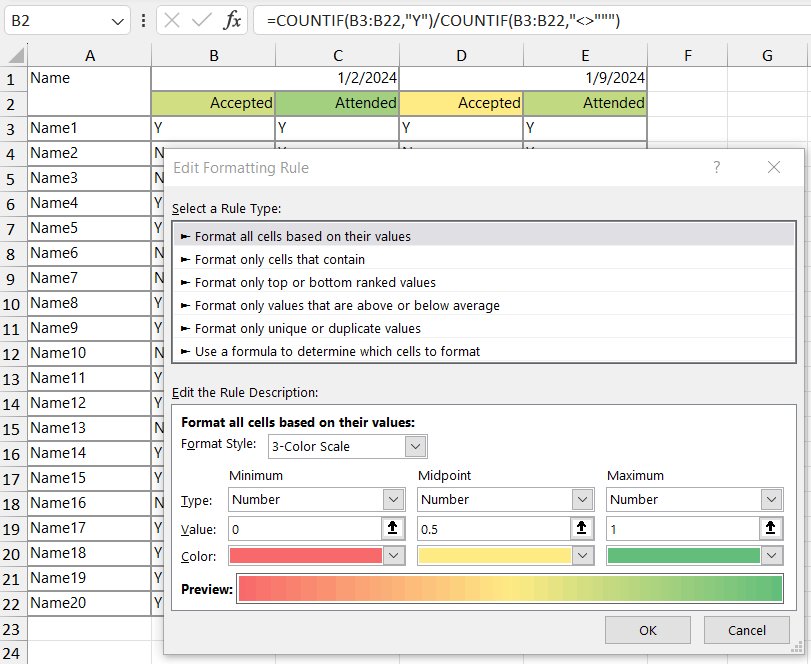Select column A header
Viewport: 811px width, 664px height.
89,55
